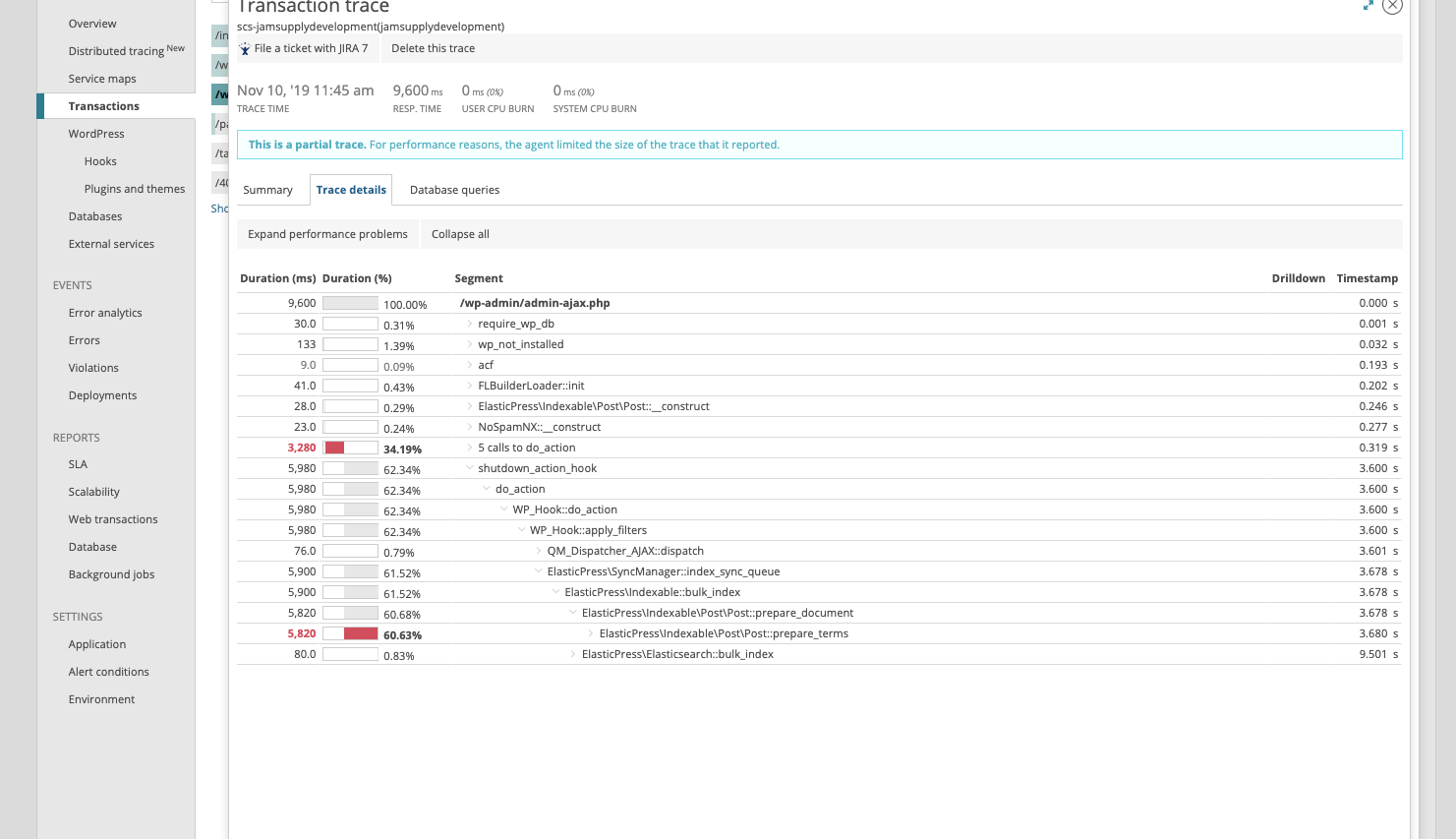Click Collapse all segments
This screenshot has width=1456, height=839.
pyautogui.click(x=460, y=234)
